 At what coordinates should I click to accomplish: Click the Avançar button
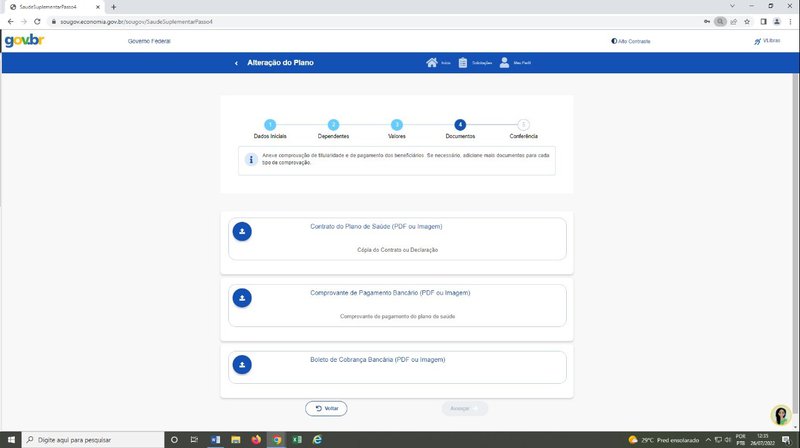tap(464, 409)
